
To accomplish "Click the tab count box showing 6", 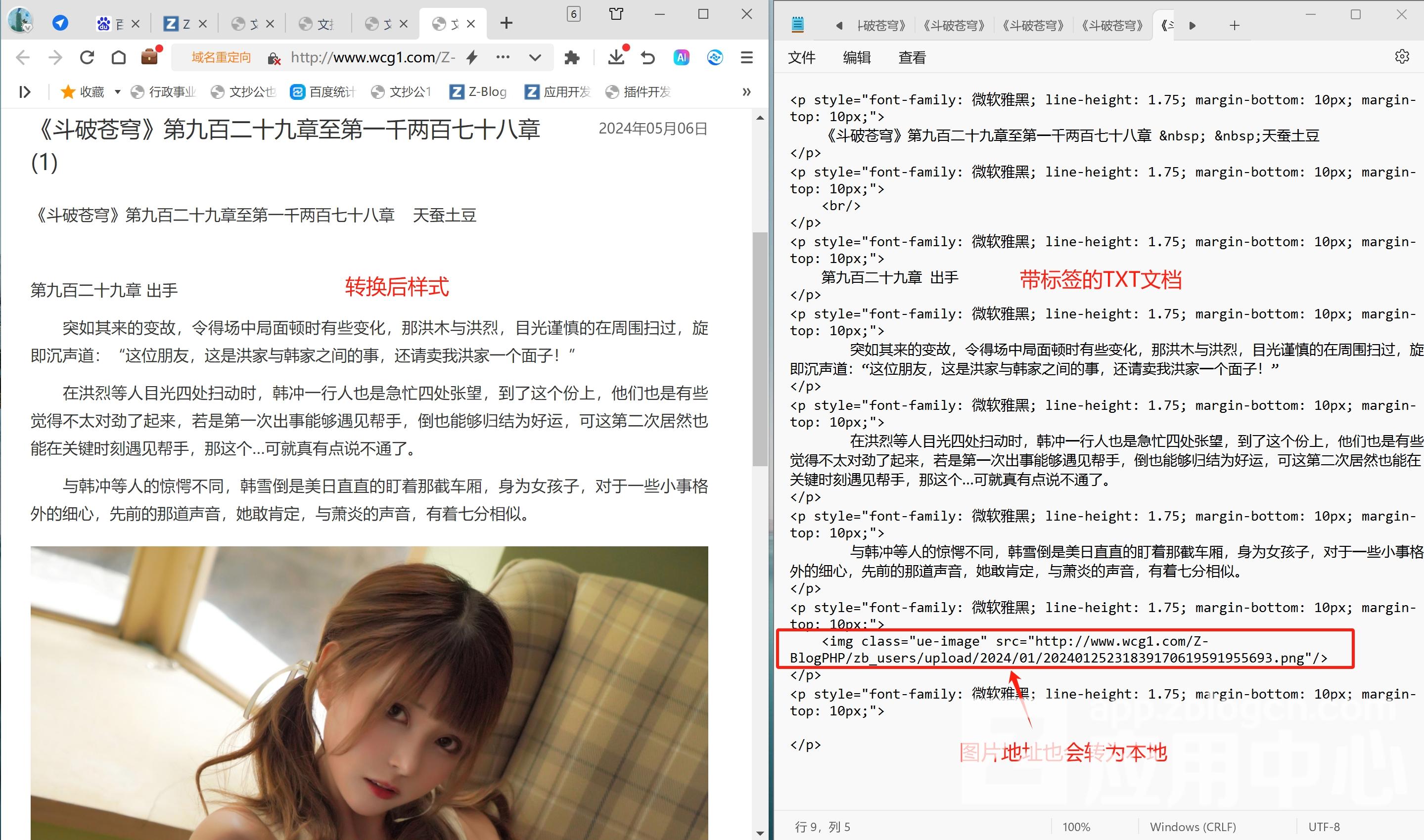I will 574,14.
